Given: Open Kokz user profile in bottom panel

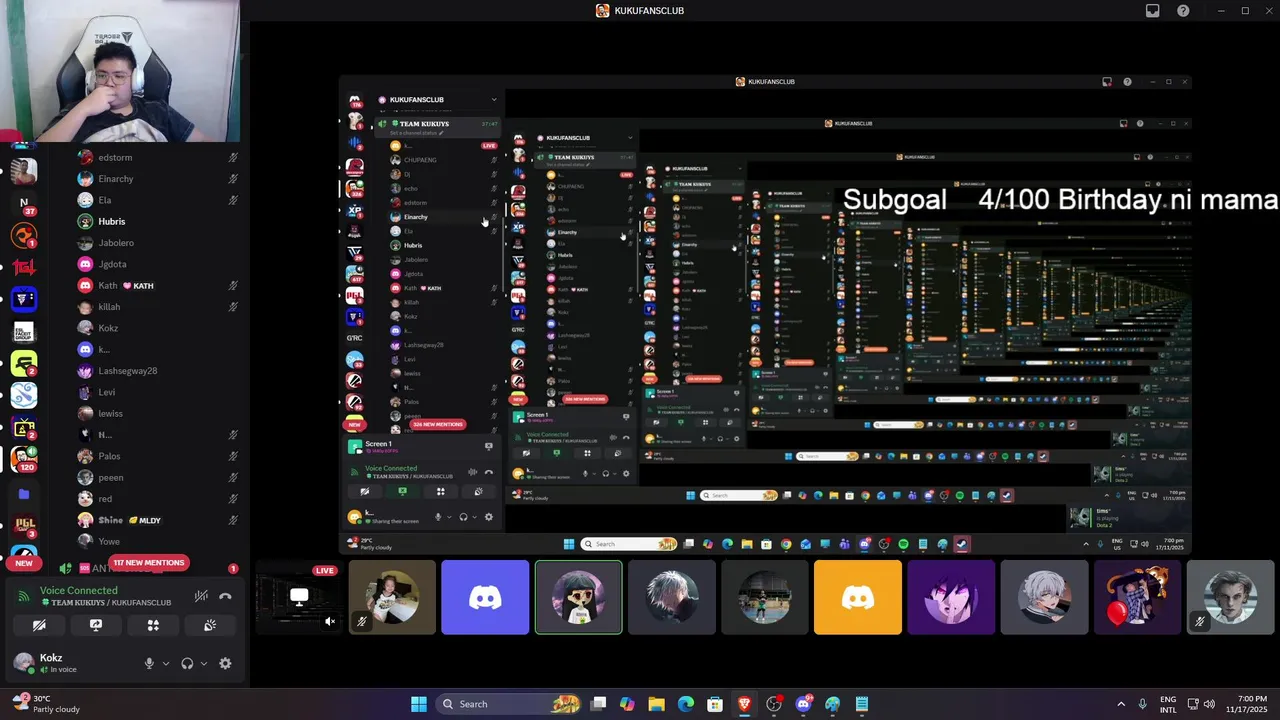Looking at the screenshot, I should (x=70, y=662).
